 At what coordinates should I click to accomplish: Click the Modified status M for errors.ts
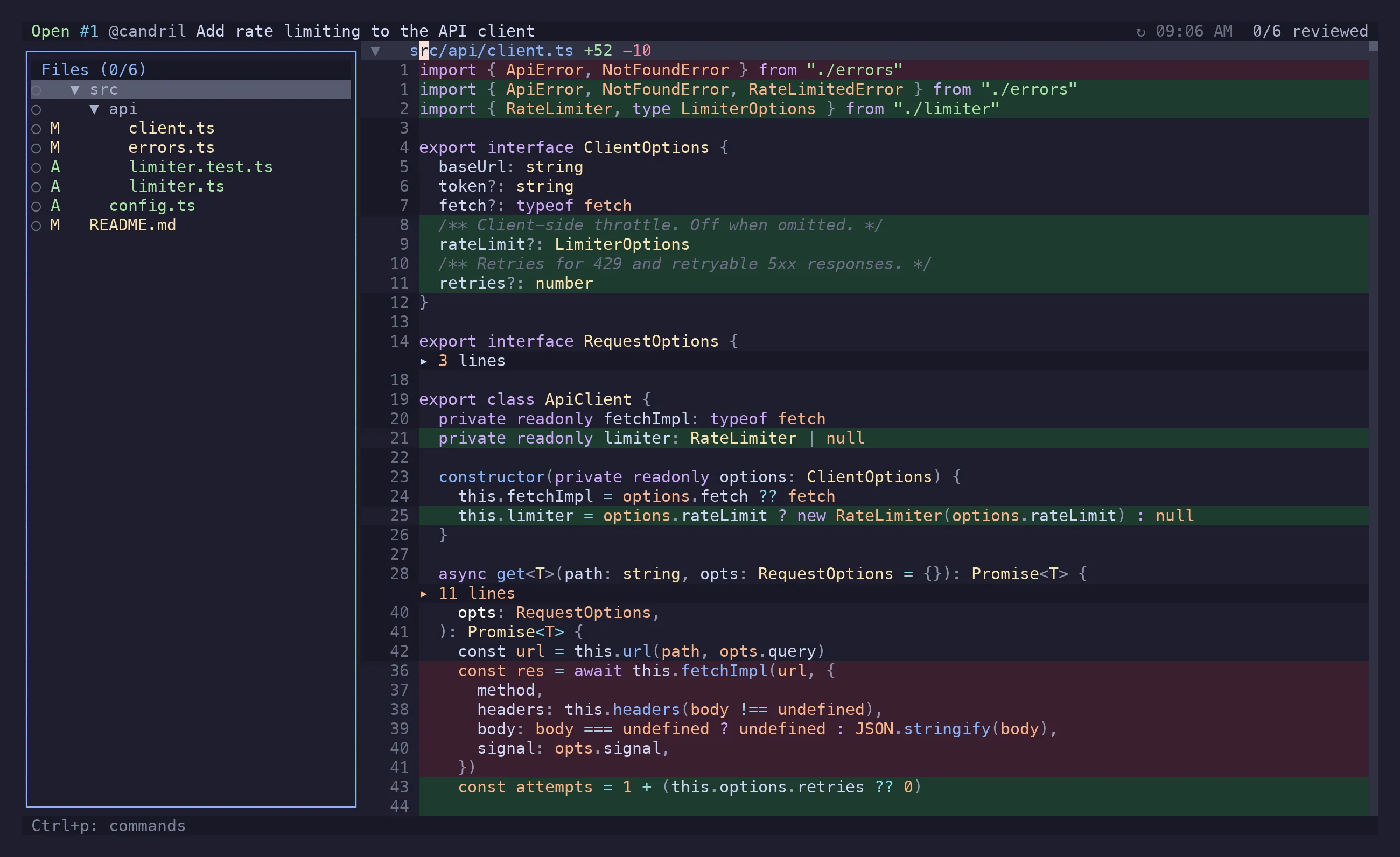55,147
